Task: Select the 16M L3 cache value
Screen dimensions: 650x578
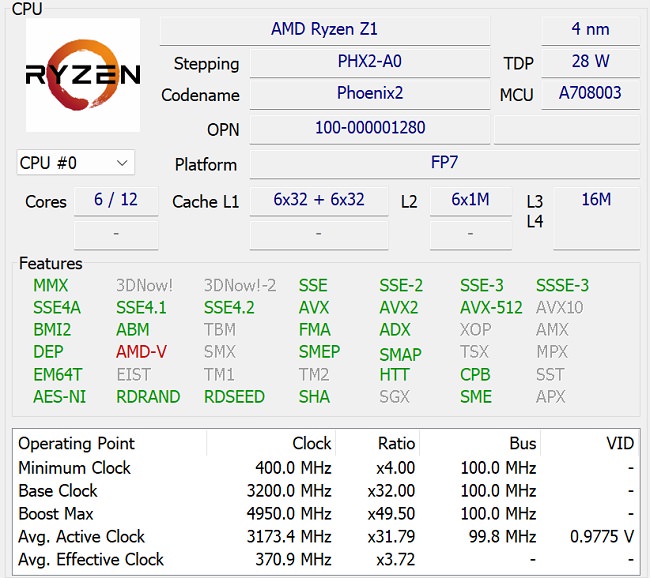Action: pos(595,200)
